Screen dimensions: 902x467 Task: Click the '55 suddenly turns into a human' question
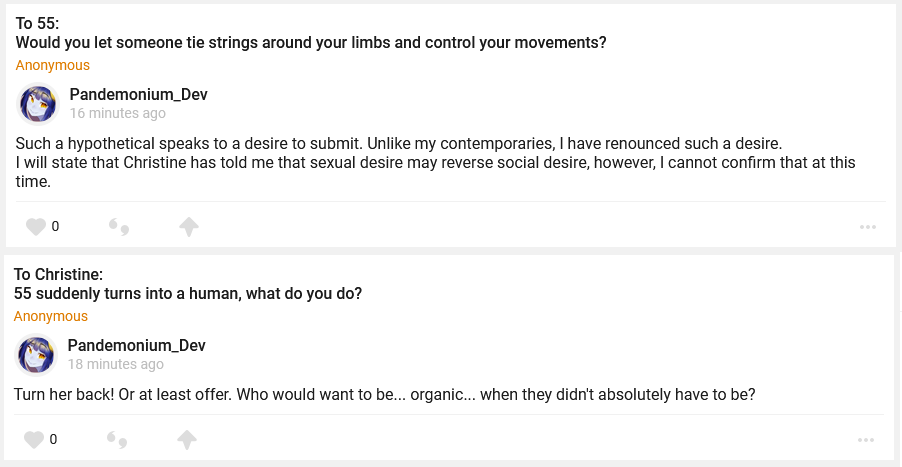tap(187, 294)
